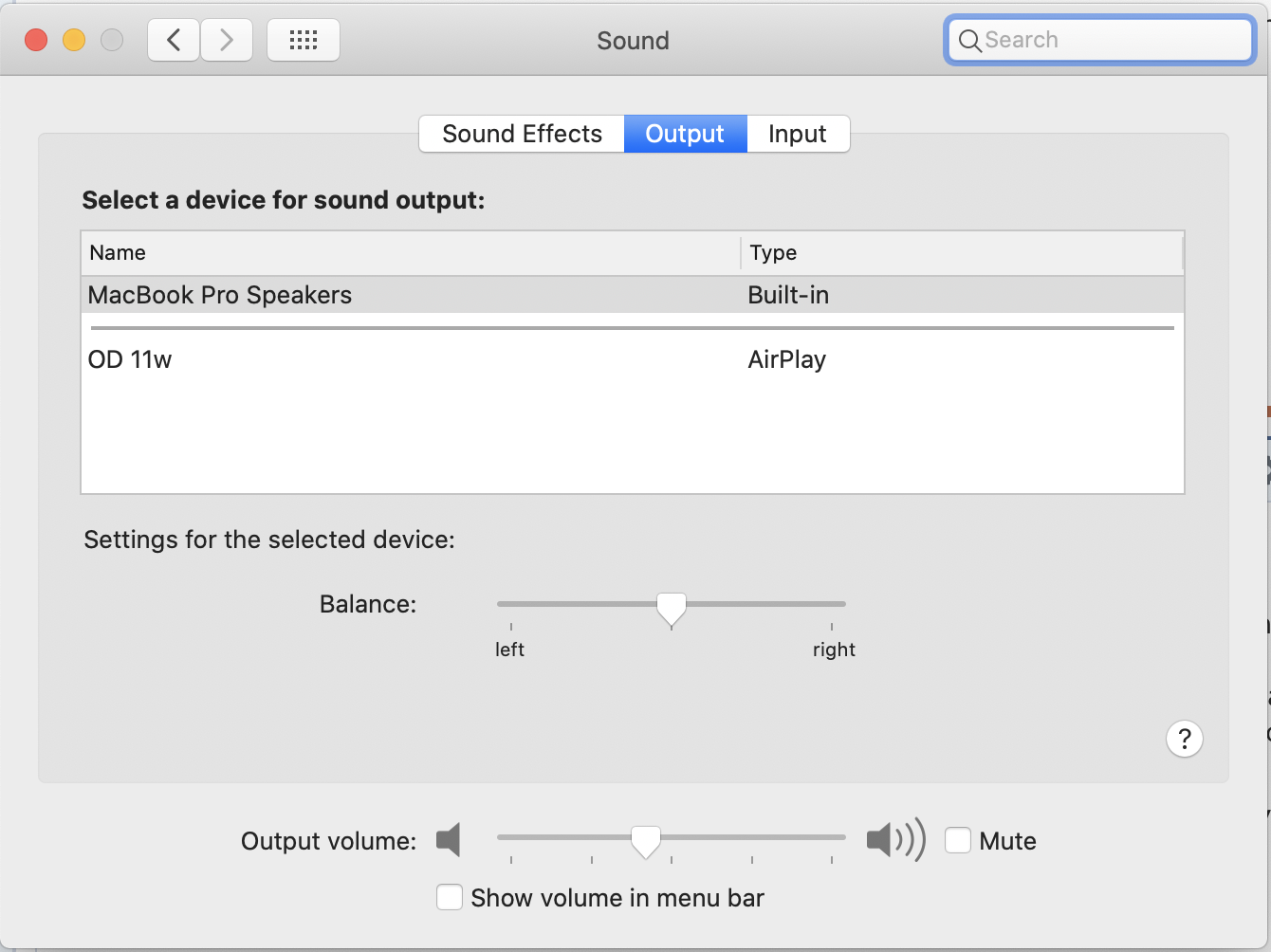The image size is (1271, 952).
Task: Show all preferences grid icon
Action: click(304, 40)
